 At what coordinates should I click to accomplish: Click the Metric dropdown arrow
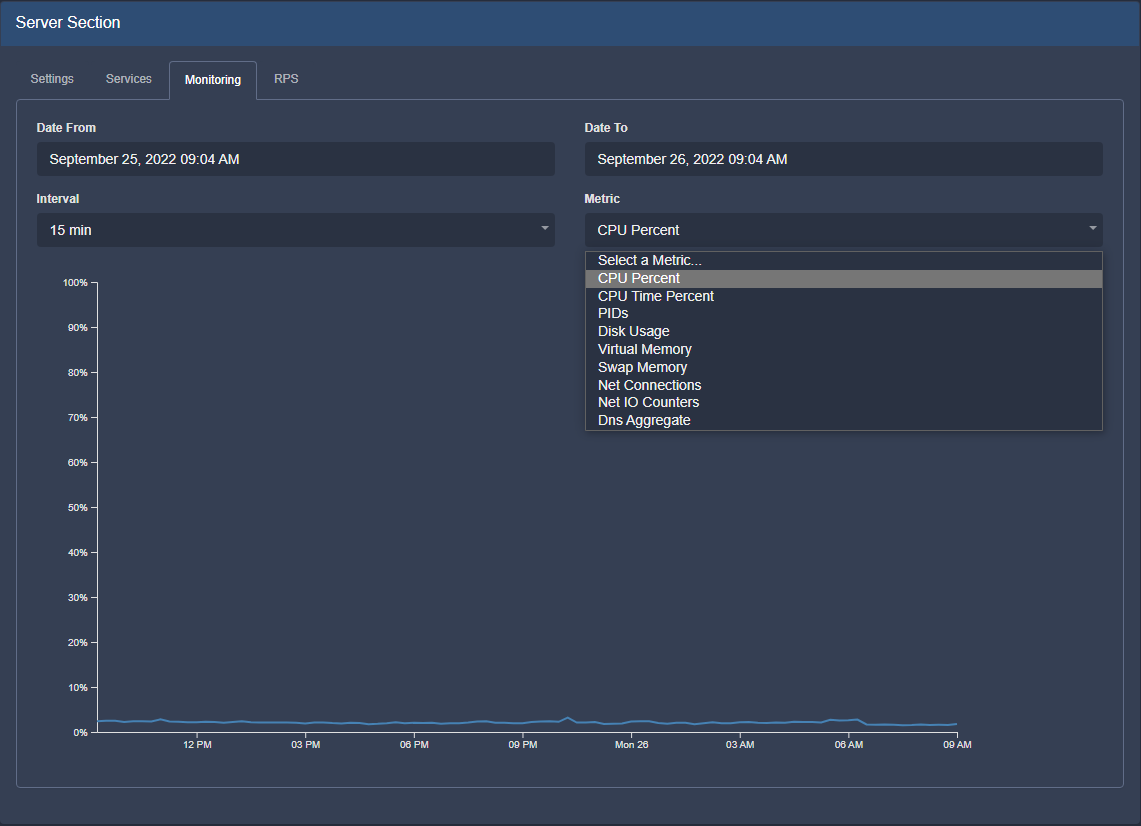[x=1093, y=229]
